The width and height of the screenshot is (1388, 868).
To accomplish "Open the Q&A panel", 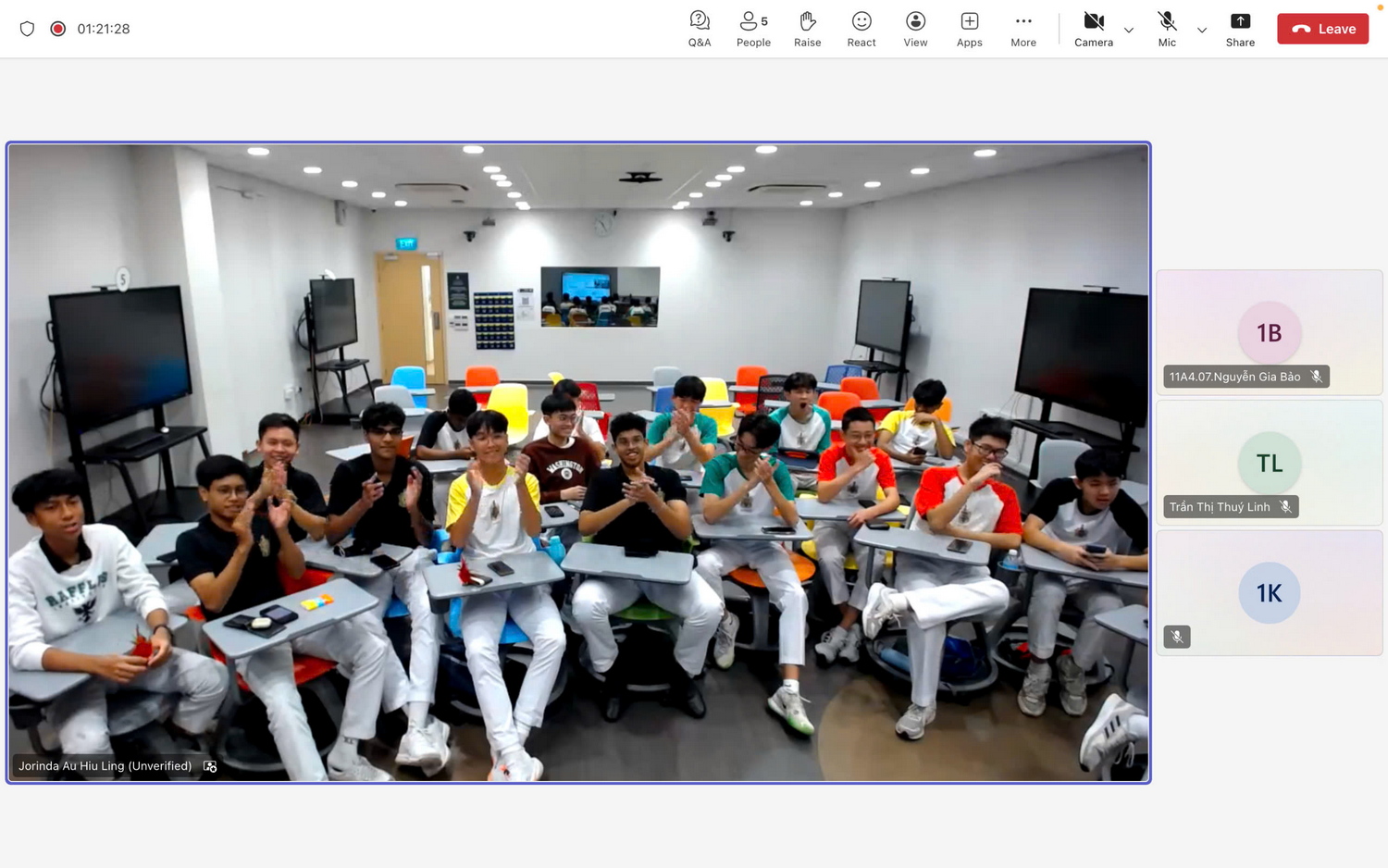I will (700, 29).
